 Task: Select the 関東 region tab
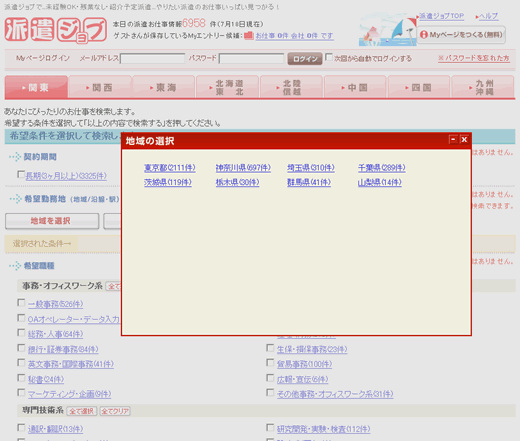click(x=36, y=87)
